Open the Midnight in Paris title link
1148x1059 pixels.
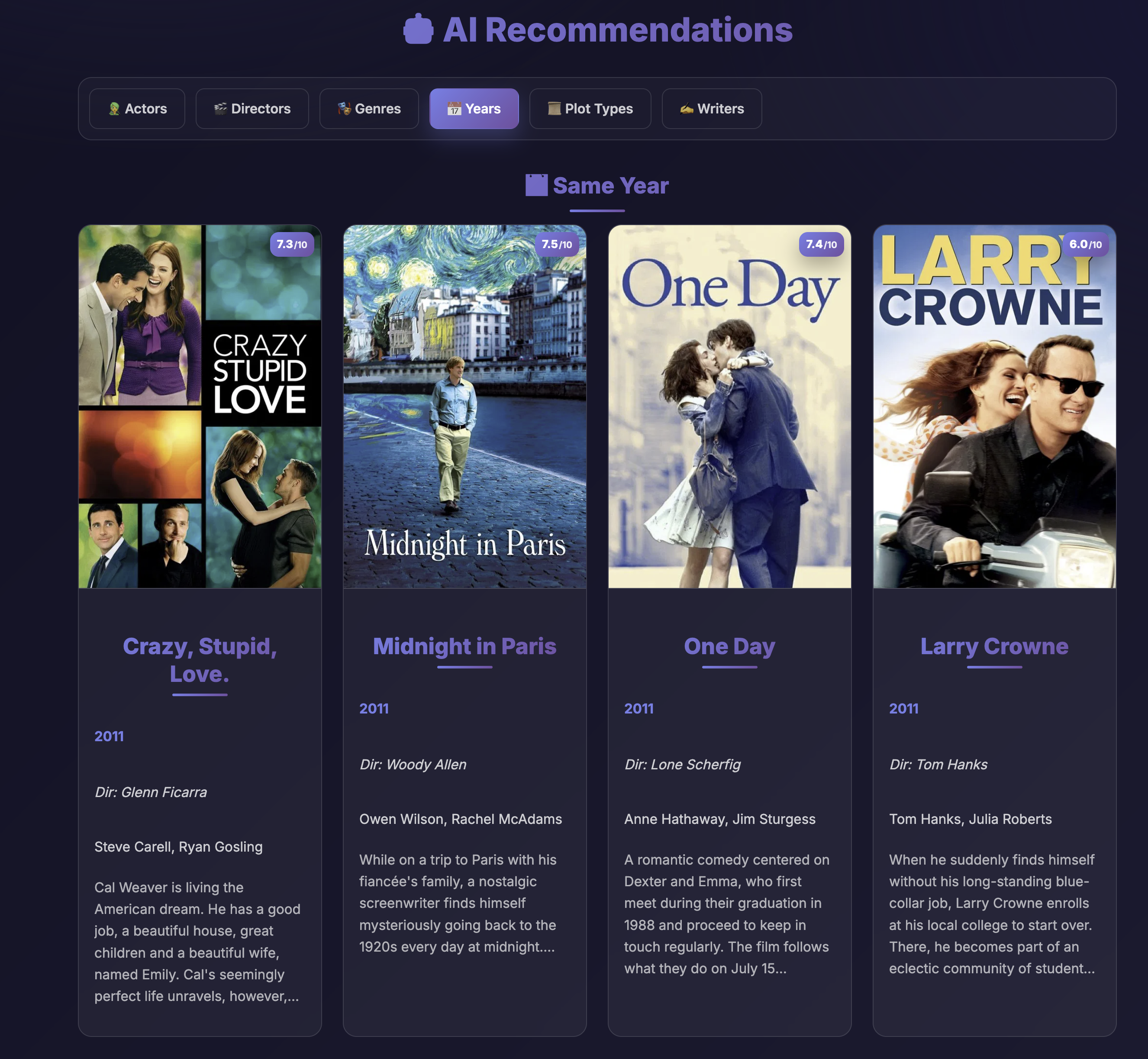464,646
